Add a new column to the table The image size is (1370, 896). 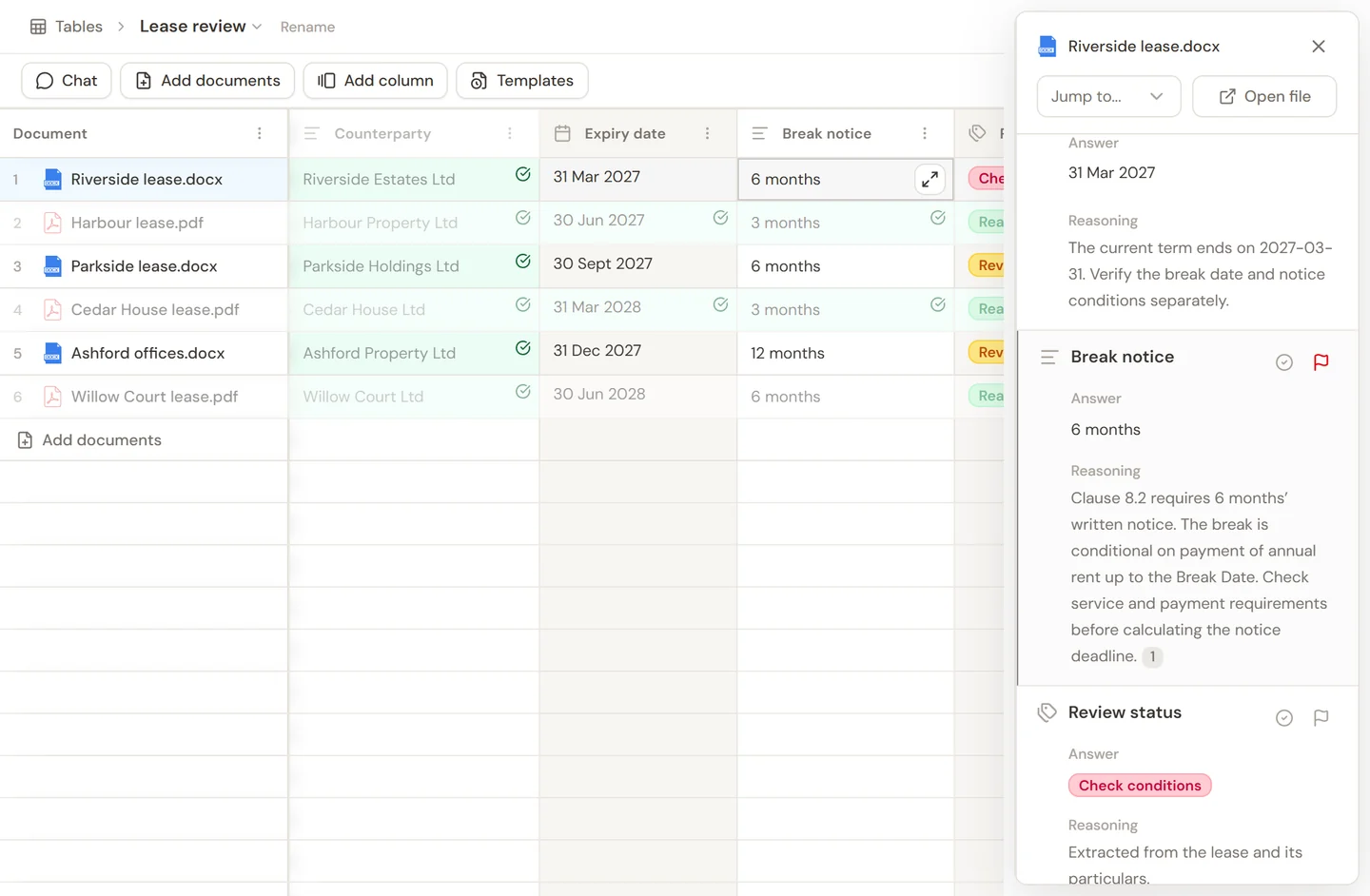coord(375,81)
